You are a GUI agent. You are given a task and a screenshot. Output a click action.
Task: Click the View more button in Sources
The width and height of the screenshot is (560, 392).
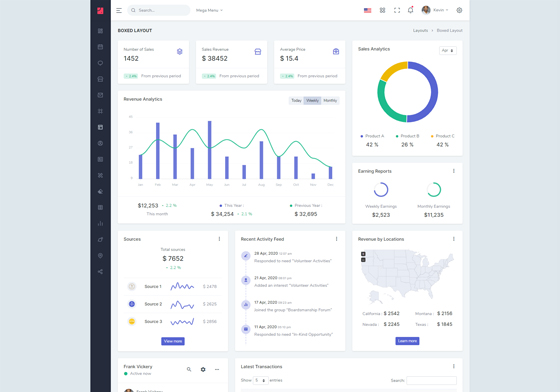point(173,341)
